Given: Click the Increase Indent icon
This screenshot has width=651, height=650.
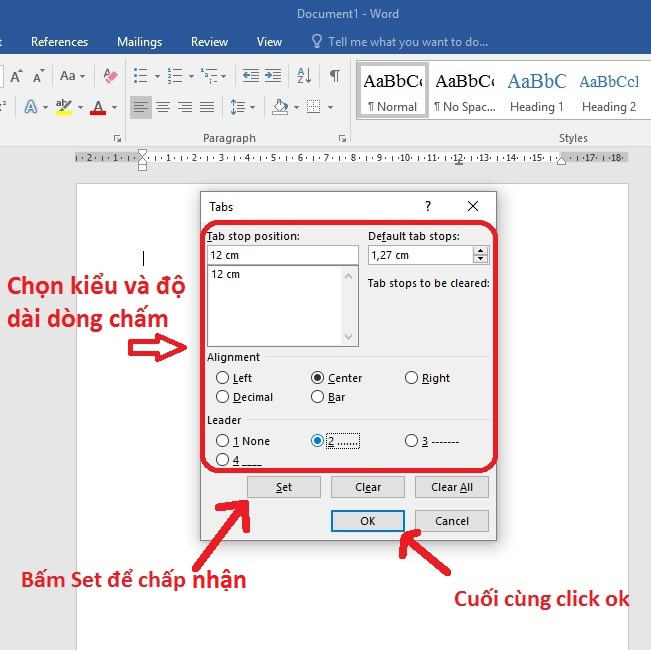Looking at the screenshot, I should coord(273,76).
